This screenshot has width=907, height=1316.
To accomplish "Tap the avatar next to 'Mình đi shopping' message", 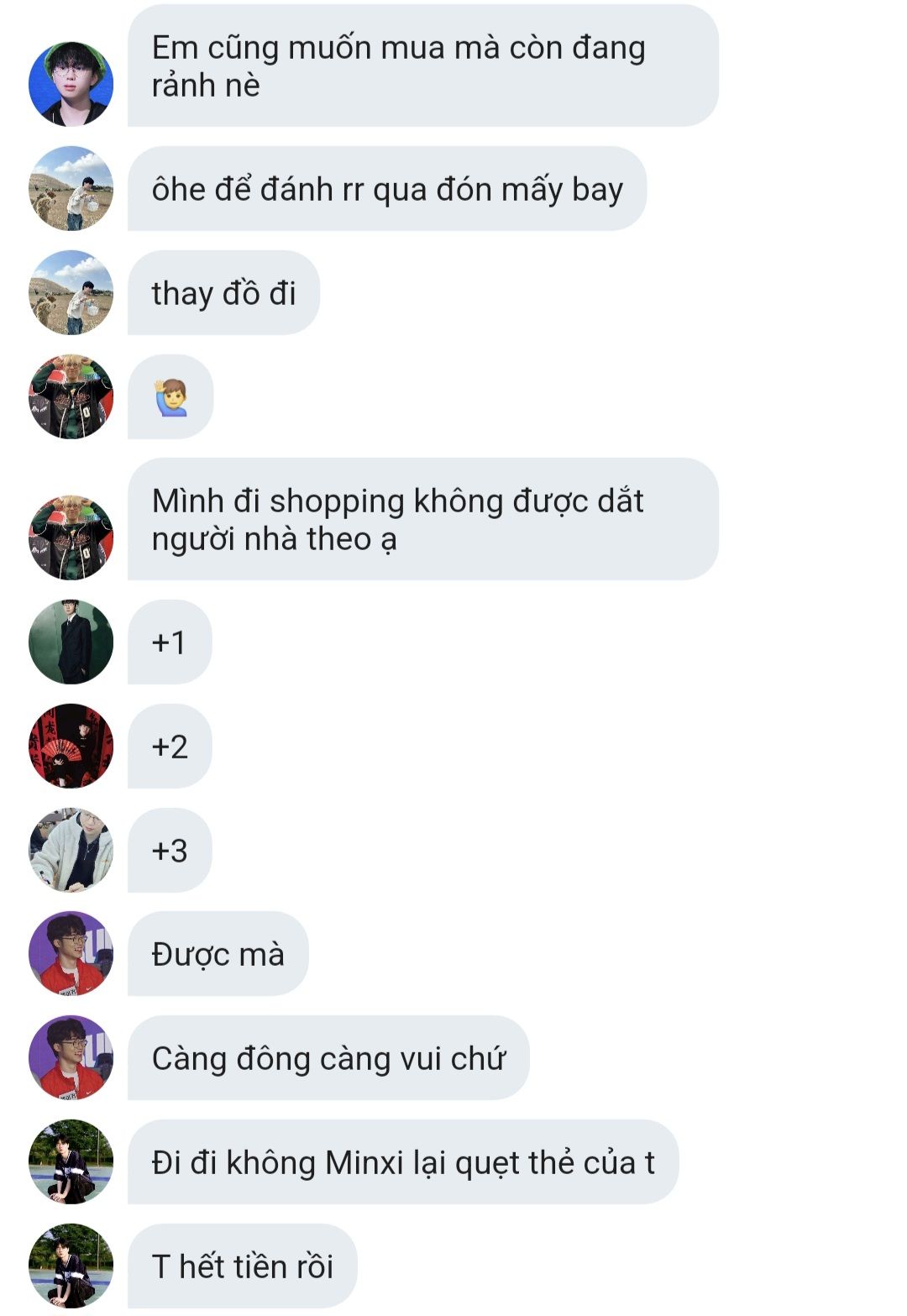I will pyautogui.click(x=71, y=537).
